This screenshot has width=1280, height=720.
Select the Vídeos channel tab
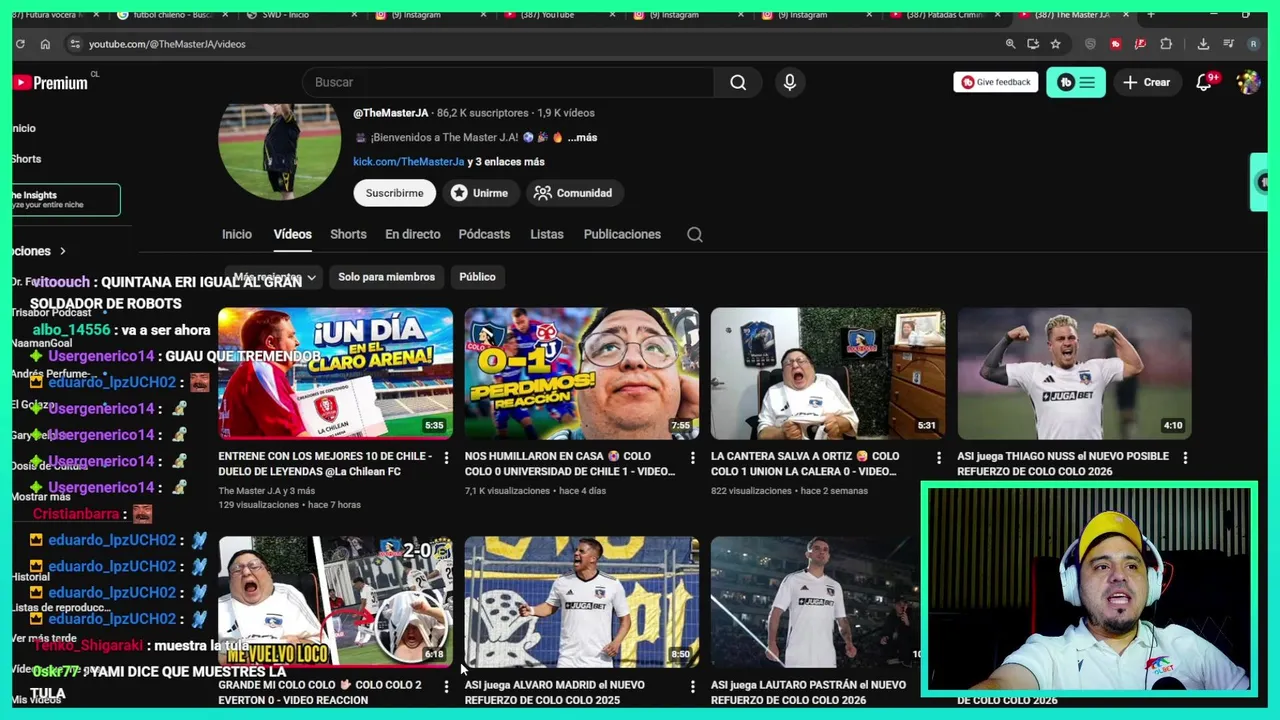coord(293,234)
